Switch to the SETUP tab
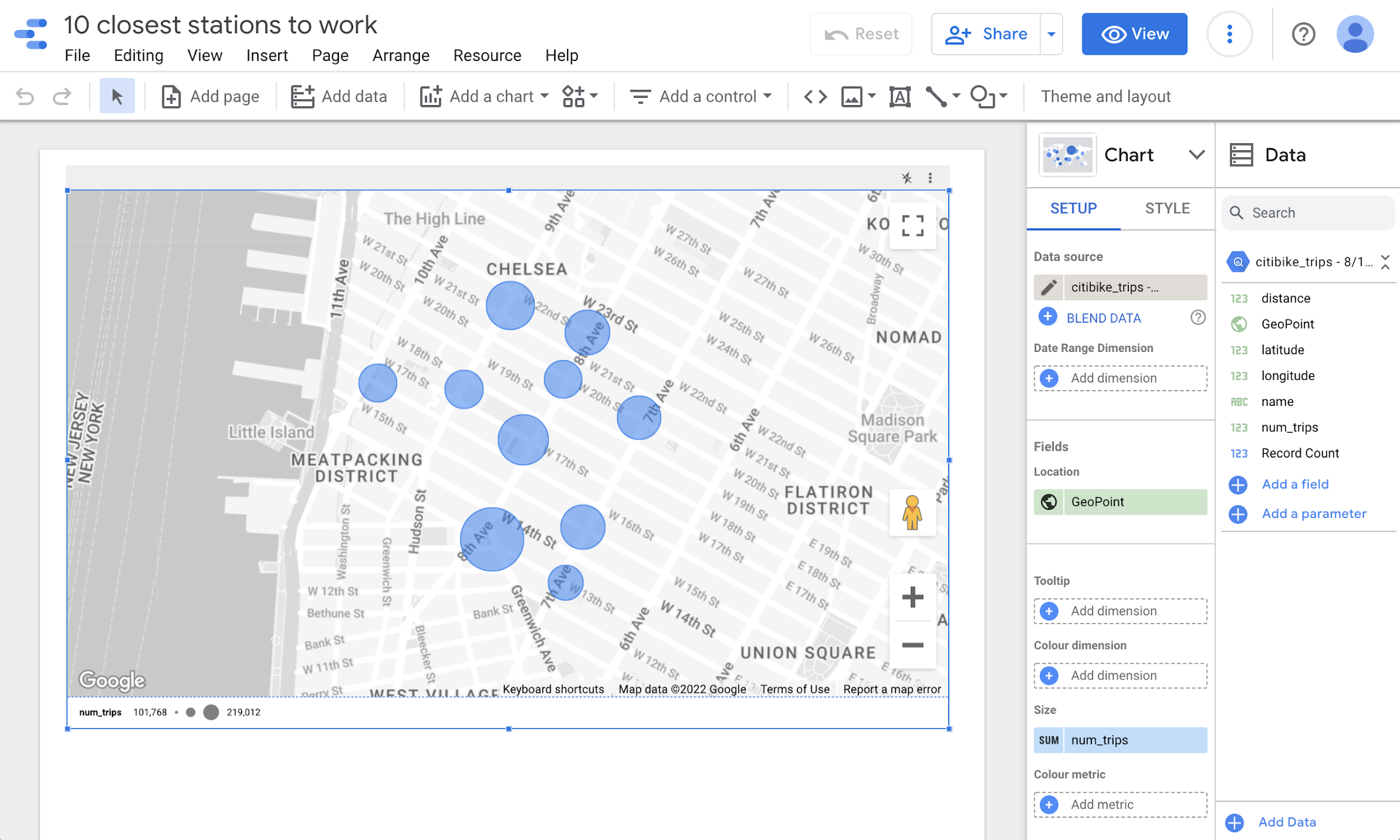The height and width of the screenshot is (840, 1400). (x=1073, y=208)
